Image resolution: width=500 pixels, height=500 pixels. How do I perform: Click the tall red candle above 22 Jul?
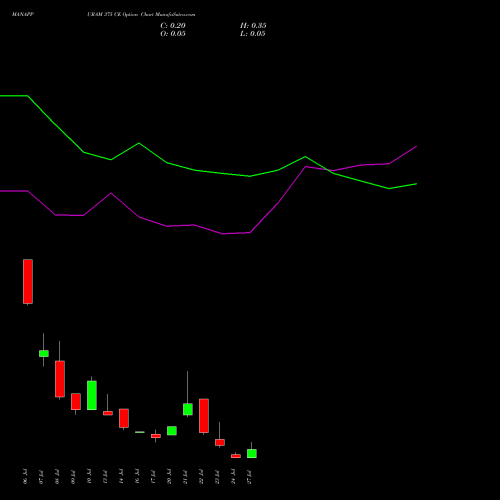[x=204, y=416]
